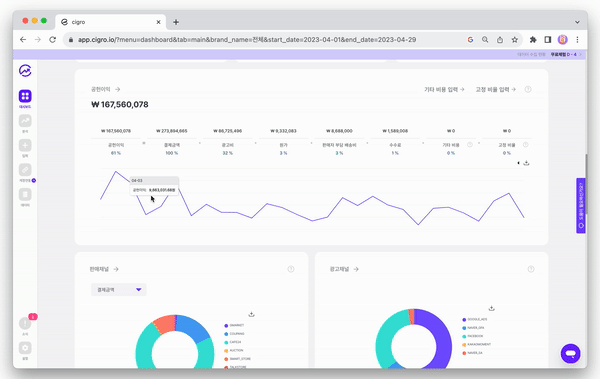Click help icon in sales channel card
Viewport: 600px width, 379px height.
click(291, 269)
